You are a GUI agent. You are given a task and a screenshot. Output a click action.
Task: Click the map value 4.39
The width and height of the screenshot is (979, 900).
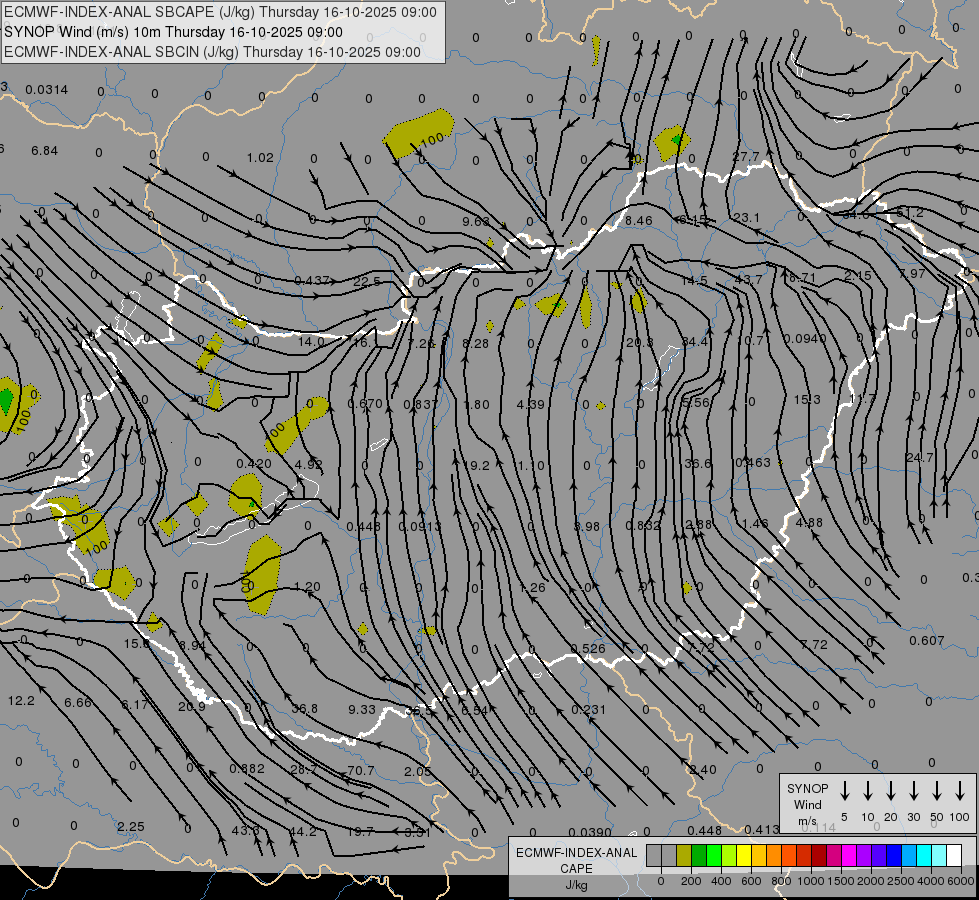pyautogui.click(x=531, y=405)
